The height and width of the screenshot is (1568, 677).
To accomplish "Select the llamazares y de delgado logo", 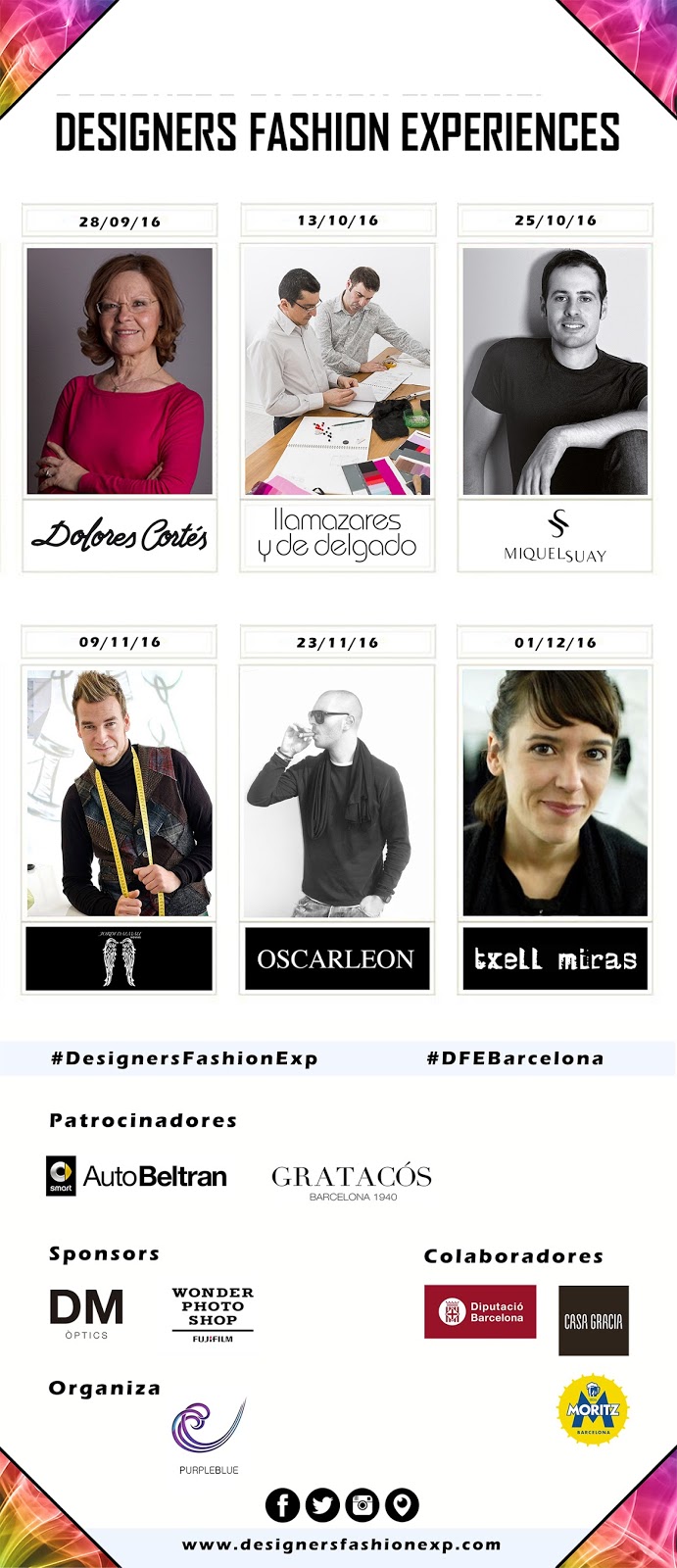I will [337, 534].
